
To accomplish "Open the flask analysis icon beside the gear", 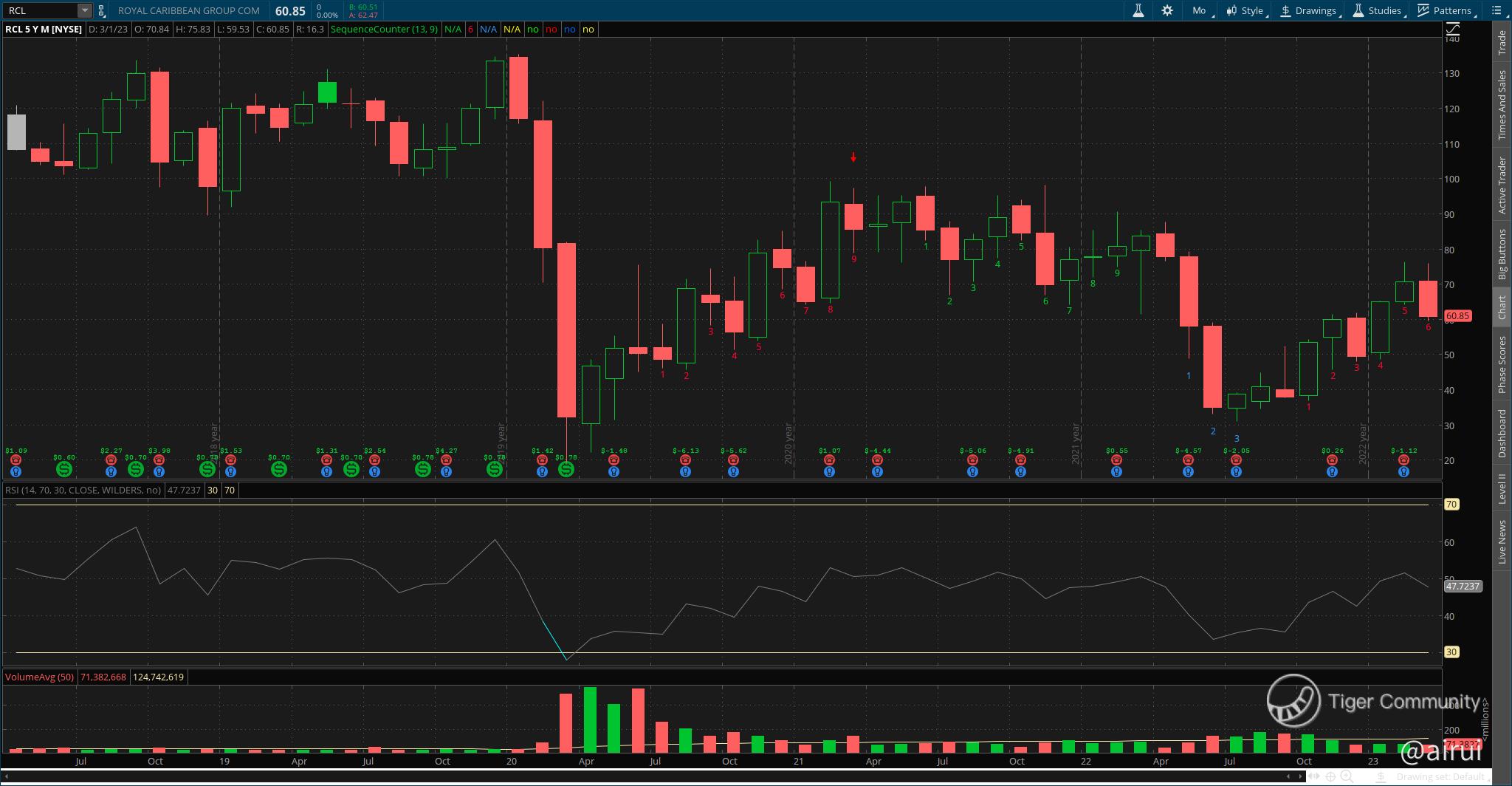I will tap(1138, 10).
